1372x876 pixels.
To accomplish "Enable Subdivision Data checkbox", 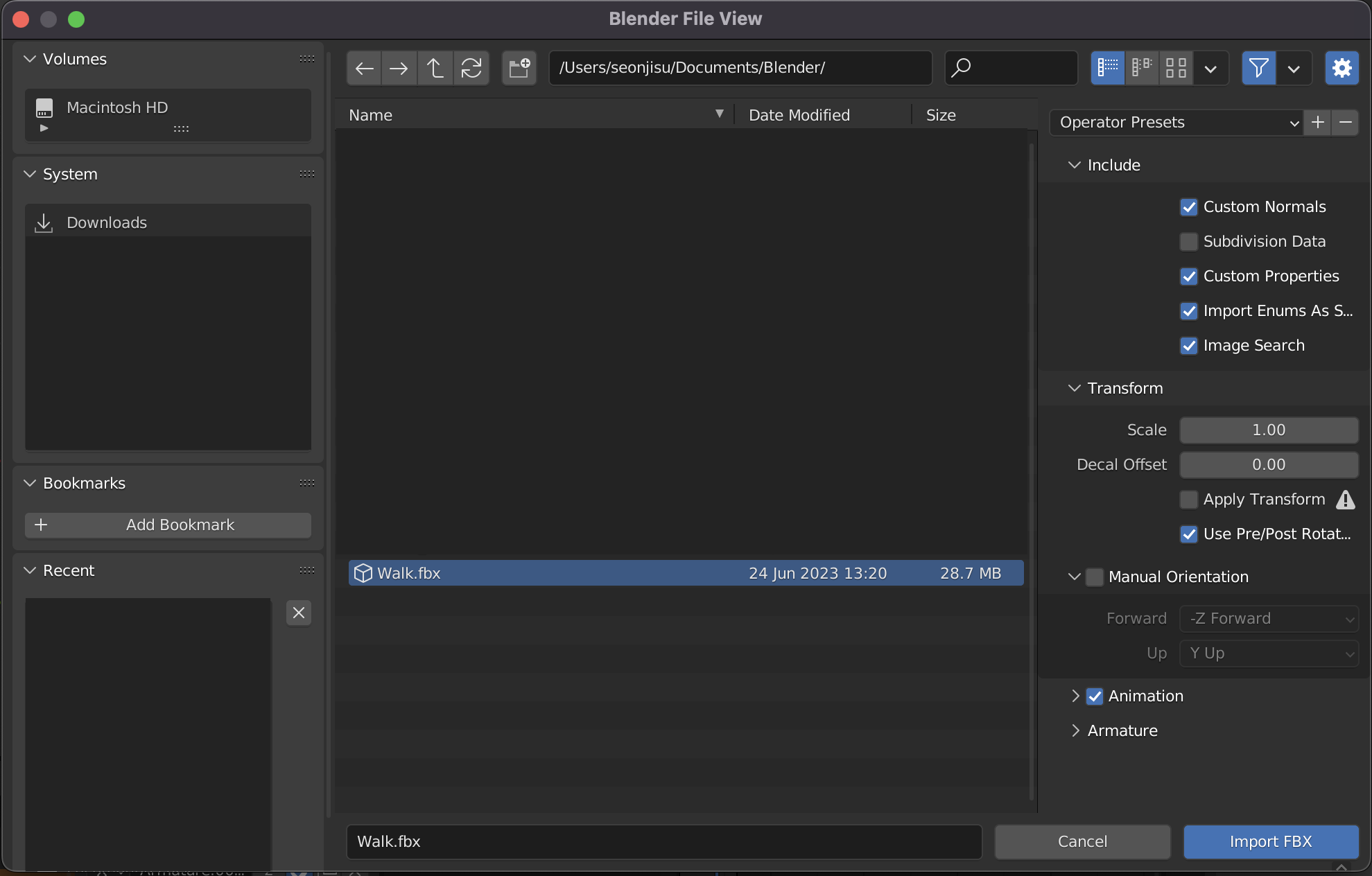I will tap(1189, 242).
